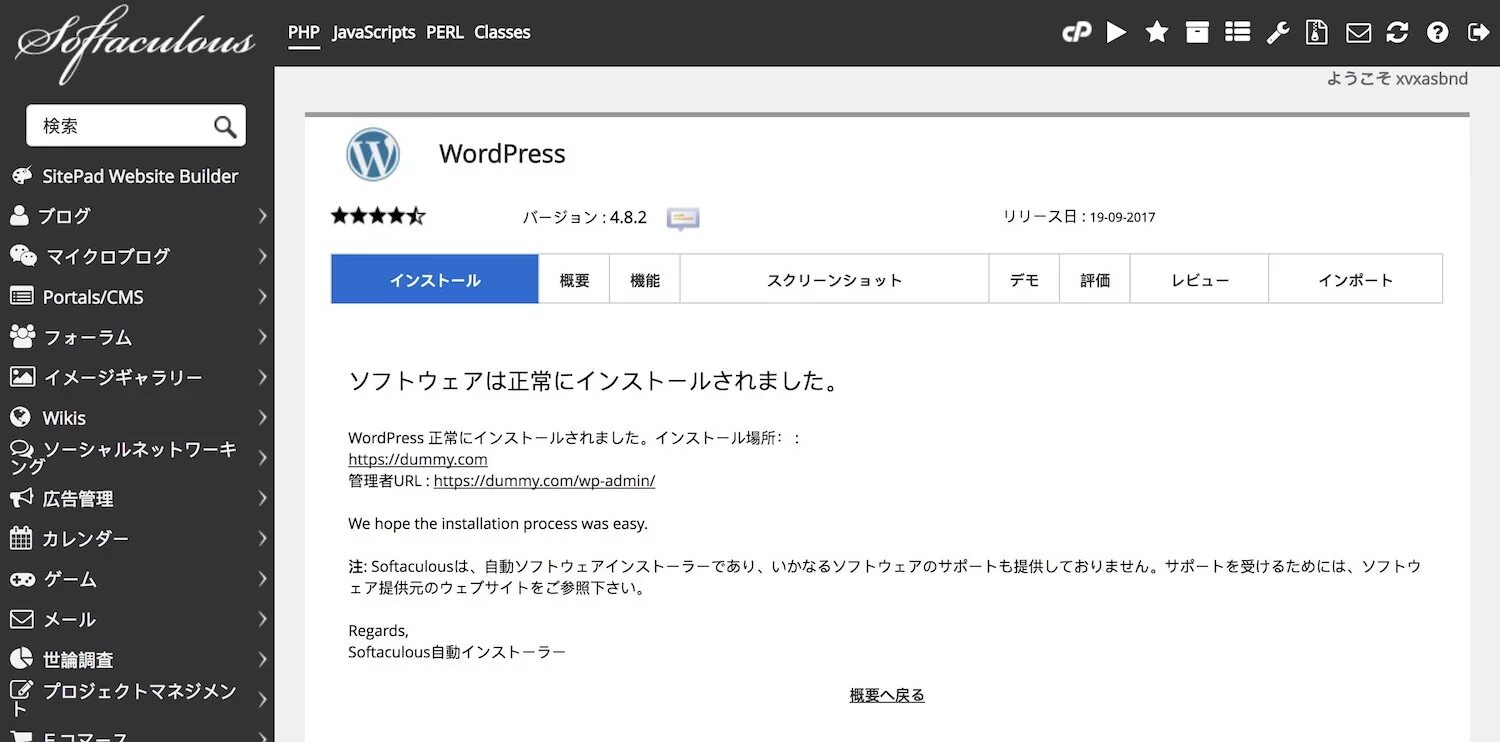Click the WordPress logo icon
The height and width of the screenshot is (742, 1500).
pos(373,154)
